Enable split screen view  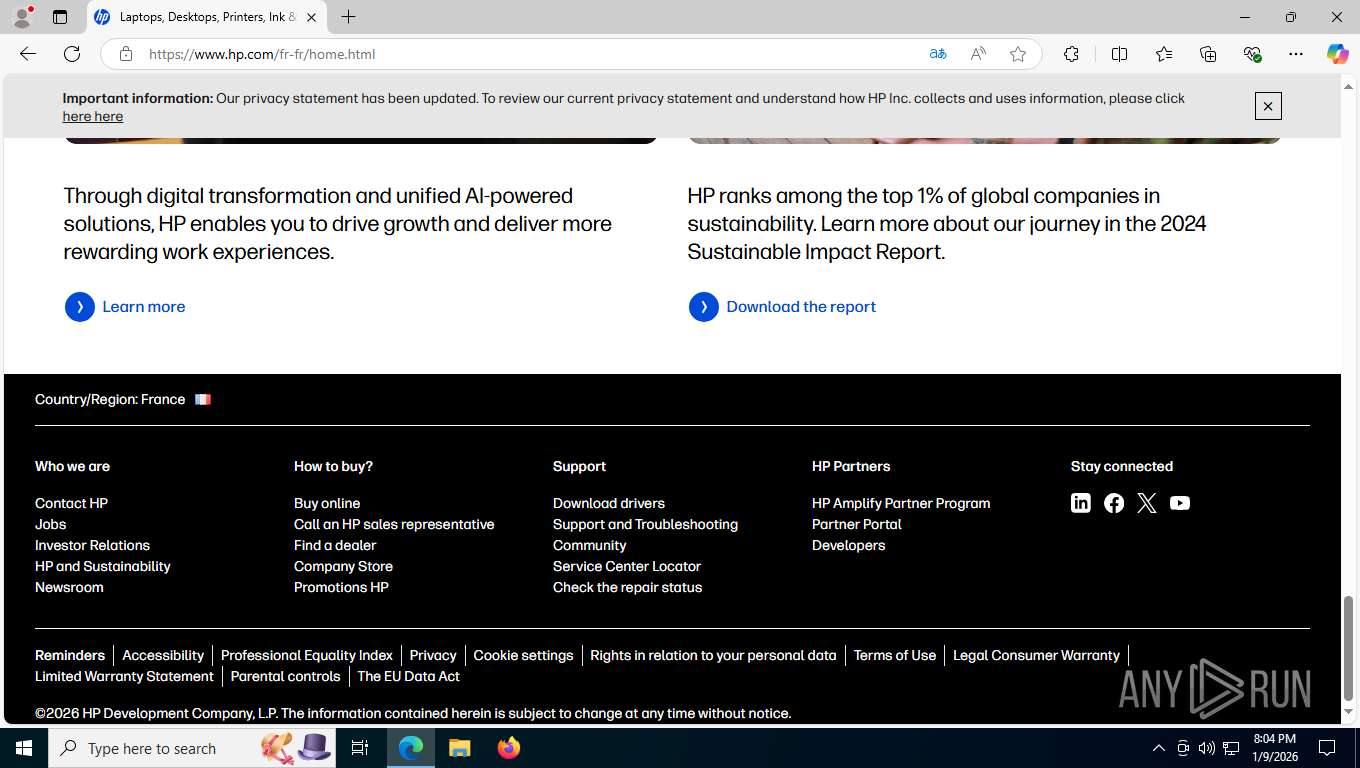[1120, 54]
